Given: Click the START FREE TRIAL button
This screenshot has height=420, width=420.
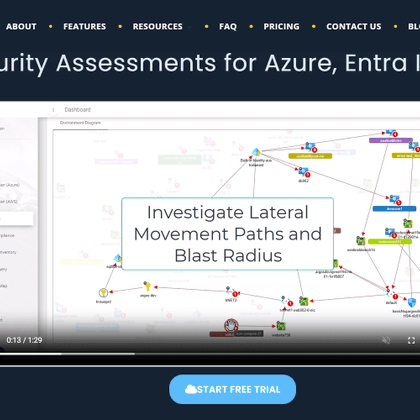Looking at the screenshot, I should tap(232, 389).
